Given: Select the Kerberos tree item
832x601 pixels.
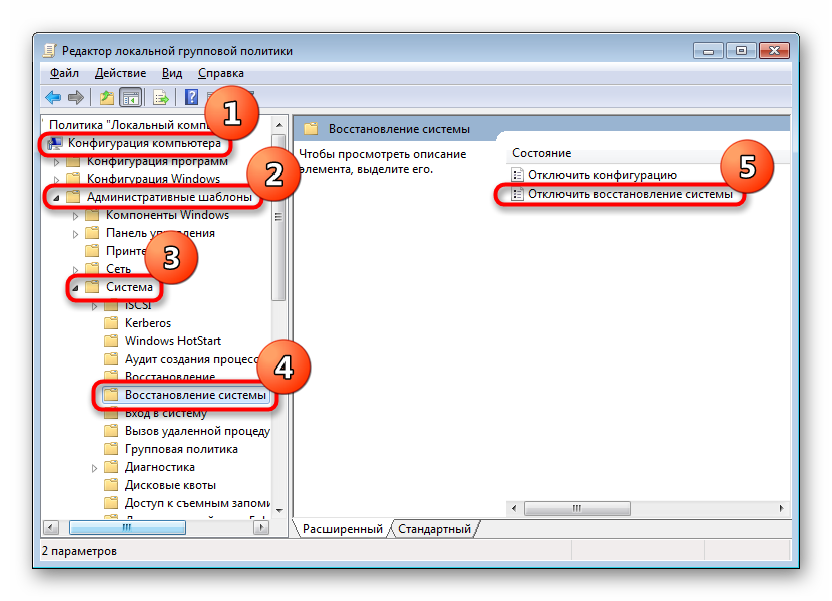Looking at the screenshot, I should click(148, 323).
